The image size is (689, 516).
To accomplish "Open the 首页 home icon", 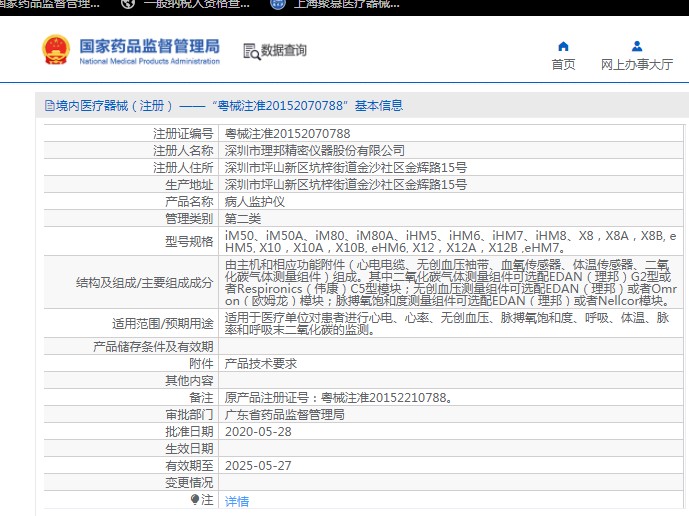I will [x=563, y=46].
